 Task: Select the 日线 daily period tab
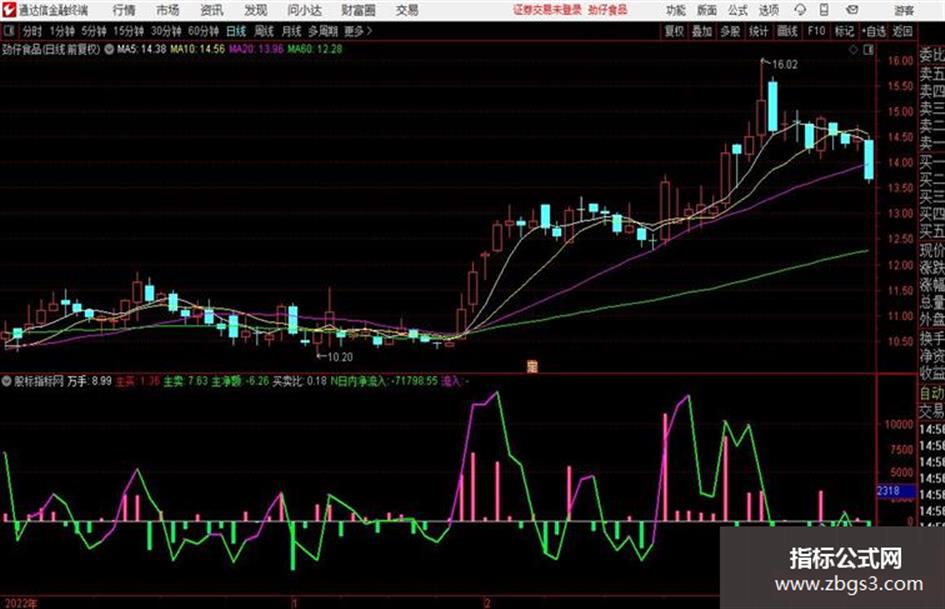[x=236, y=31]
